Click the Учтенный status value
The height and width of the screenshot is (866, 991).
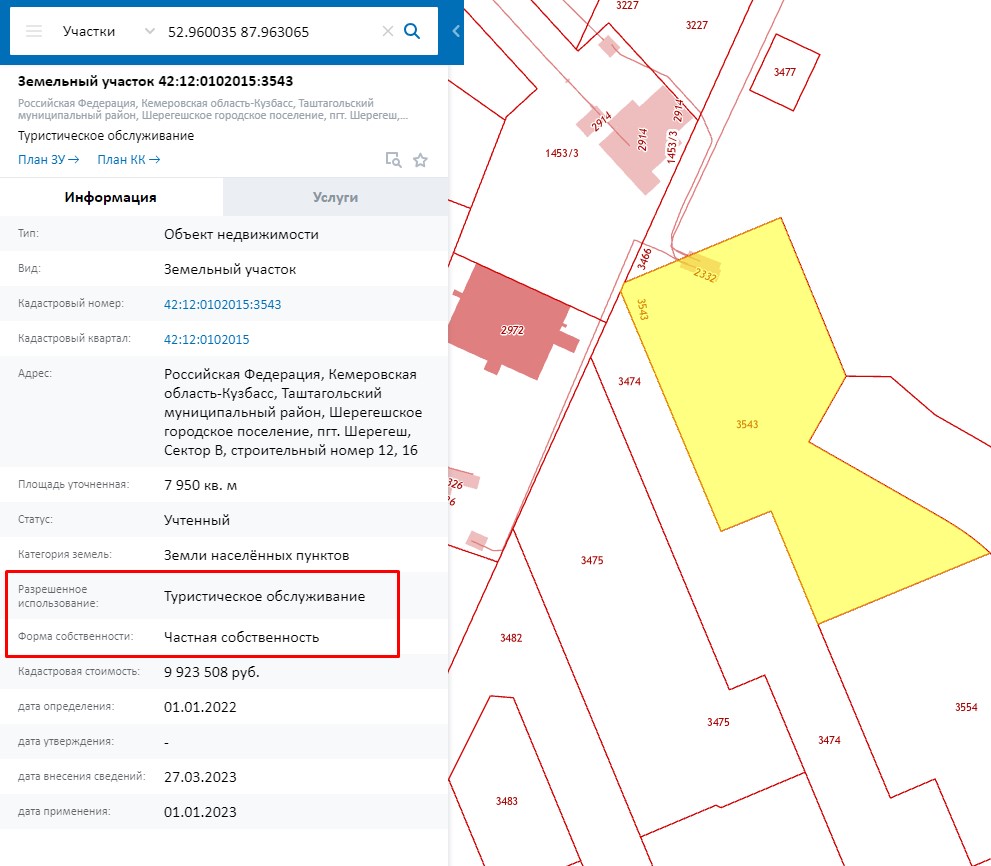click(x=197, y=520)
